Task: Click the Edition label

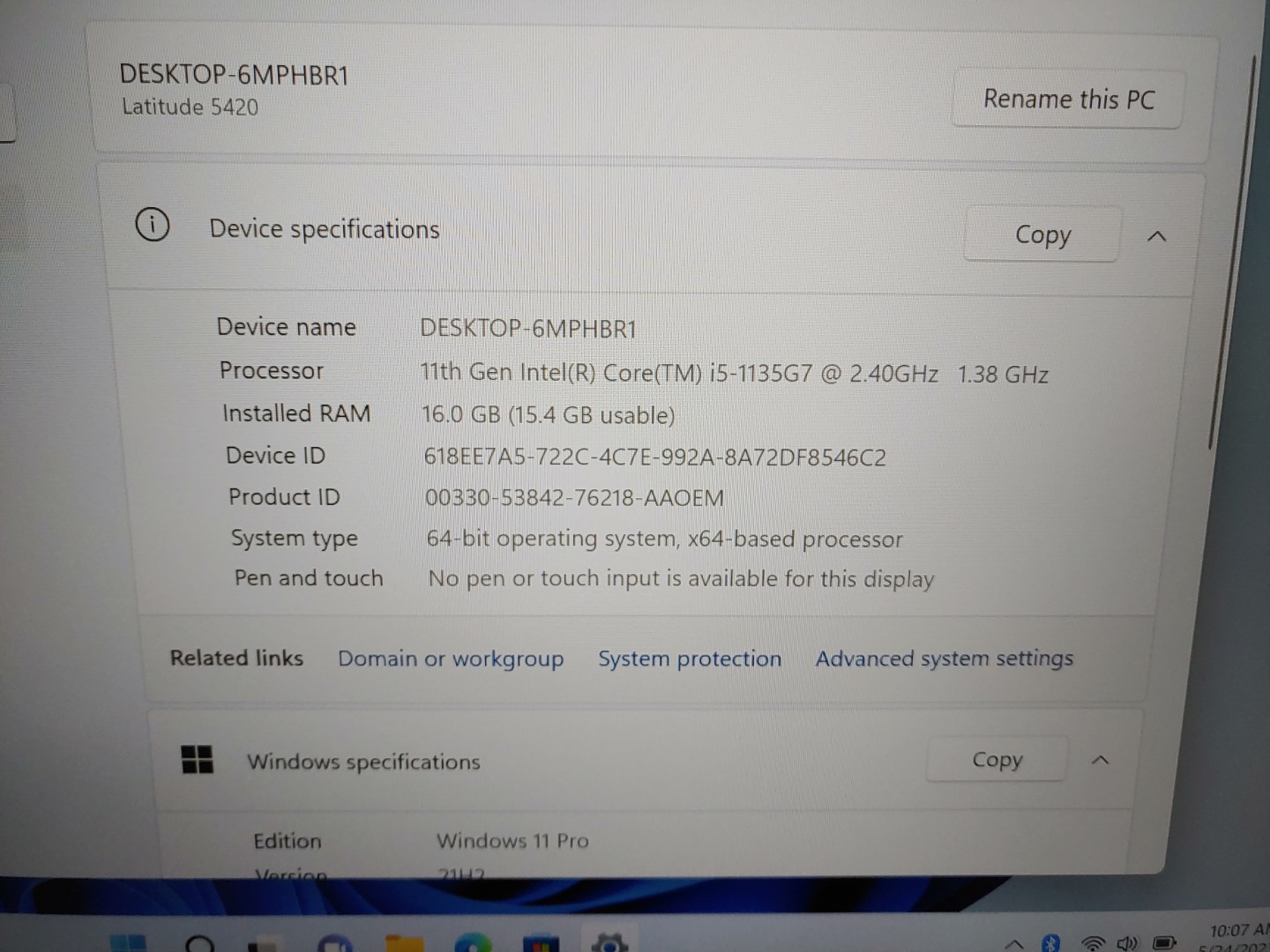Action: [287, 841]
